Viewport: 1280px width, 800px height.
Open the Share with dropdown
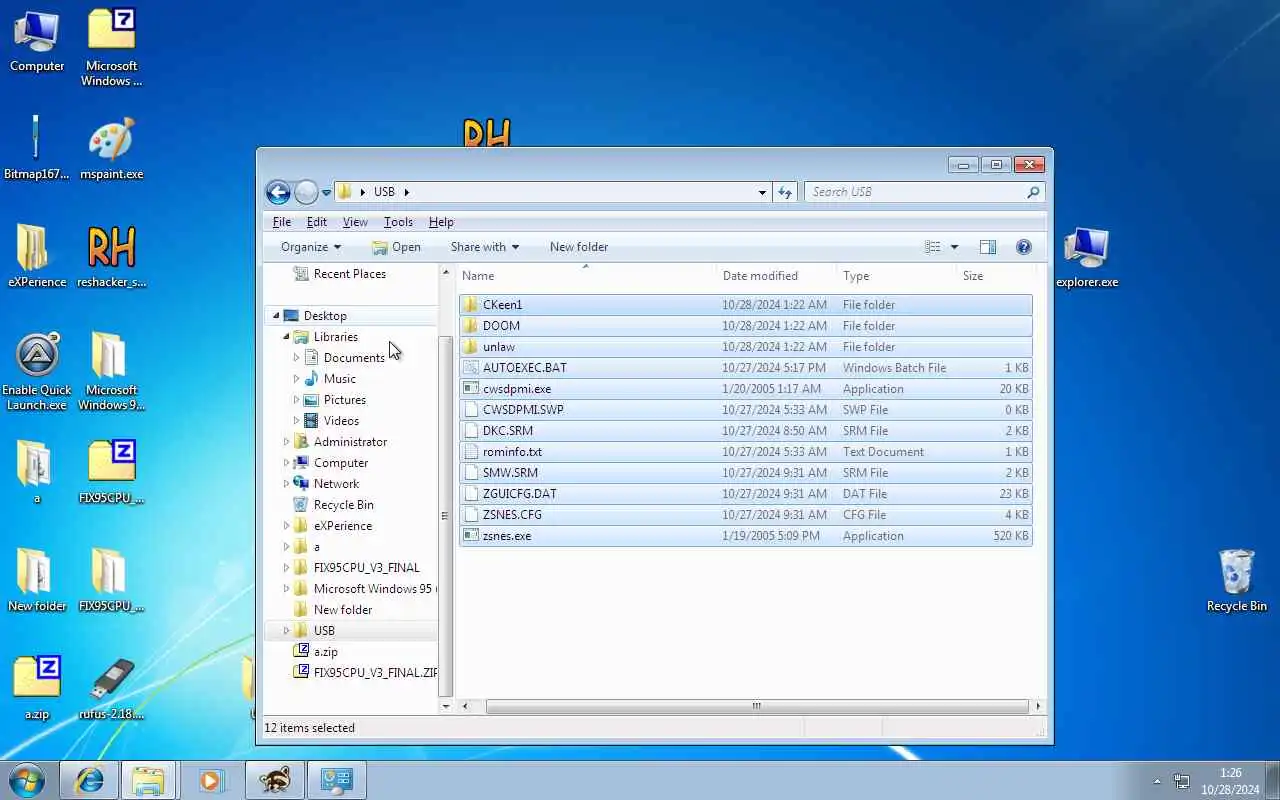pyautogui.click(x=485, y=247)
